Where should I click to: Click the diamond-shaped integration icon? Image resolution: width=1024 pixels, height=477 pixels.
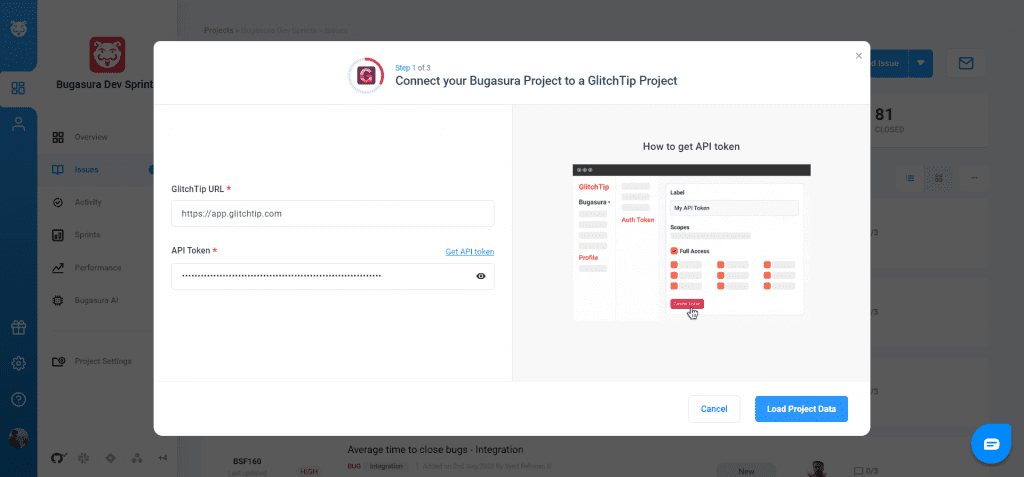[110, 459]
